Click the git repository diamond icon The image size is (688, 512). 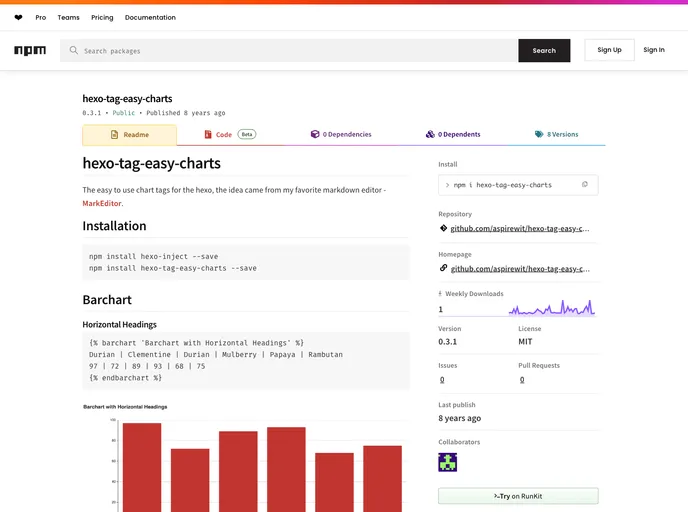443,228
